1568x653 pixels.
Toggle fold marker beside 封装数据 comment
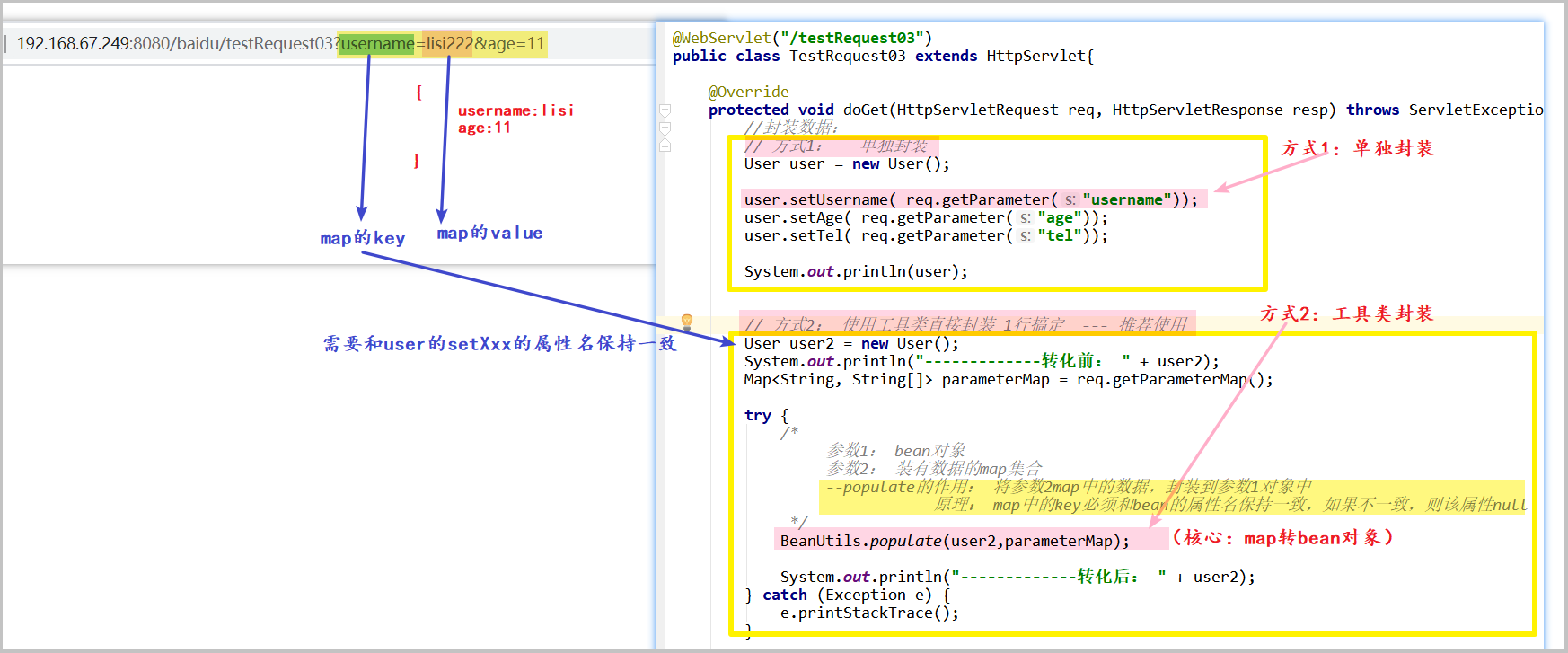(x=665, y=128)
